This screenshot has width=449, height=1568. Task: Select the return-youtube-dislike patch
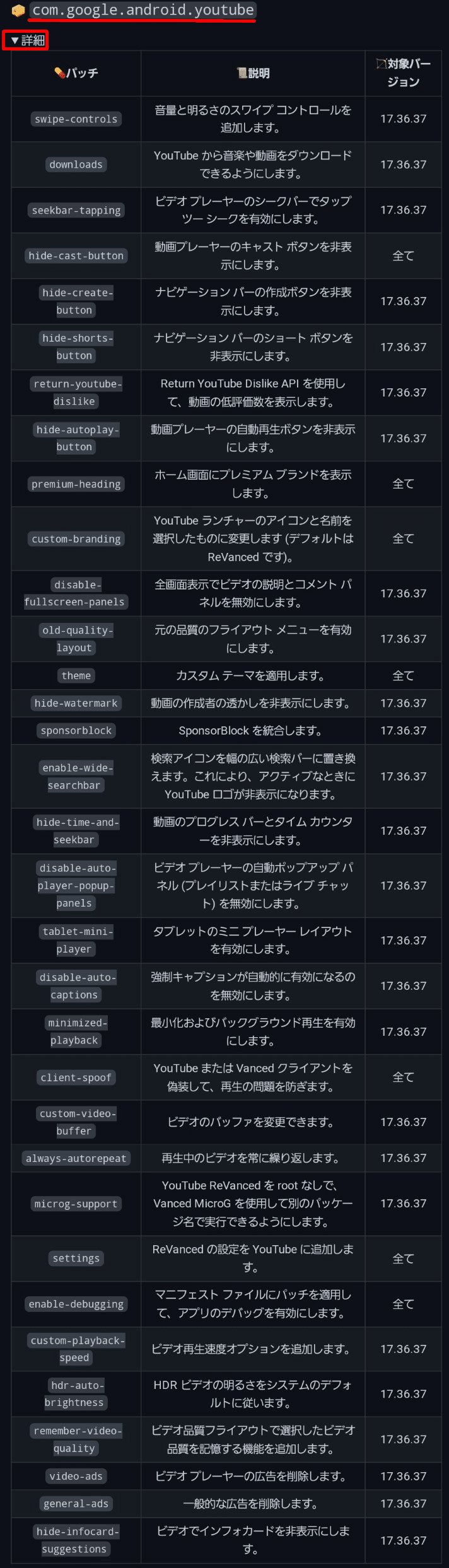click(x=76, y=392)
